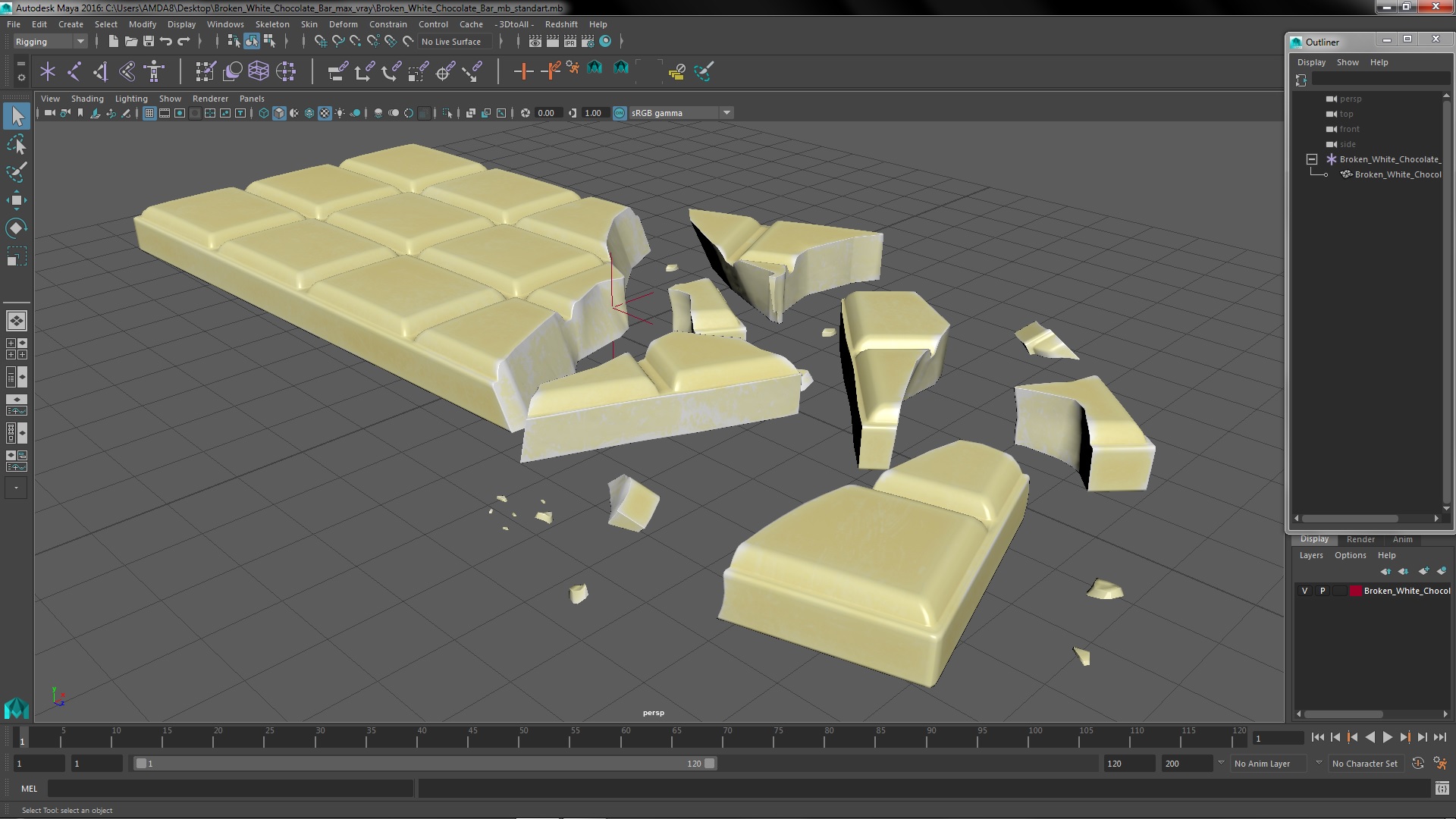Open a scene using the folder icon
This screenshot has height=819, width=1456.
131,42
